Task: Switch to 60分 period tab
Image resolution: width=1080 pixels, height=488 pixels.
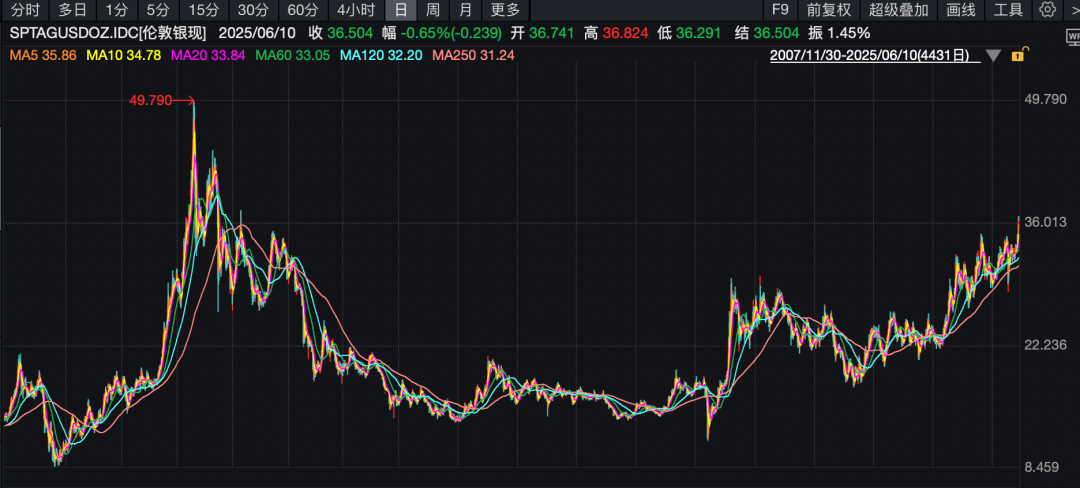Action: click(x=303, y=10)
